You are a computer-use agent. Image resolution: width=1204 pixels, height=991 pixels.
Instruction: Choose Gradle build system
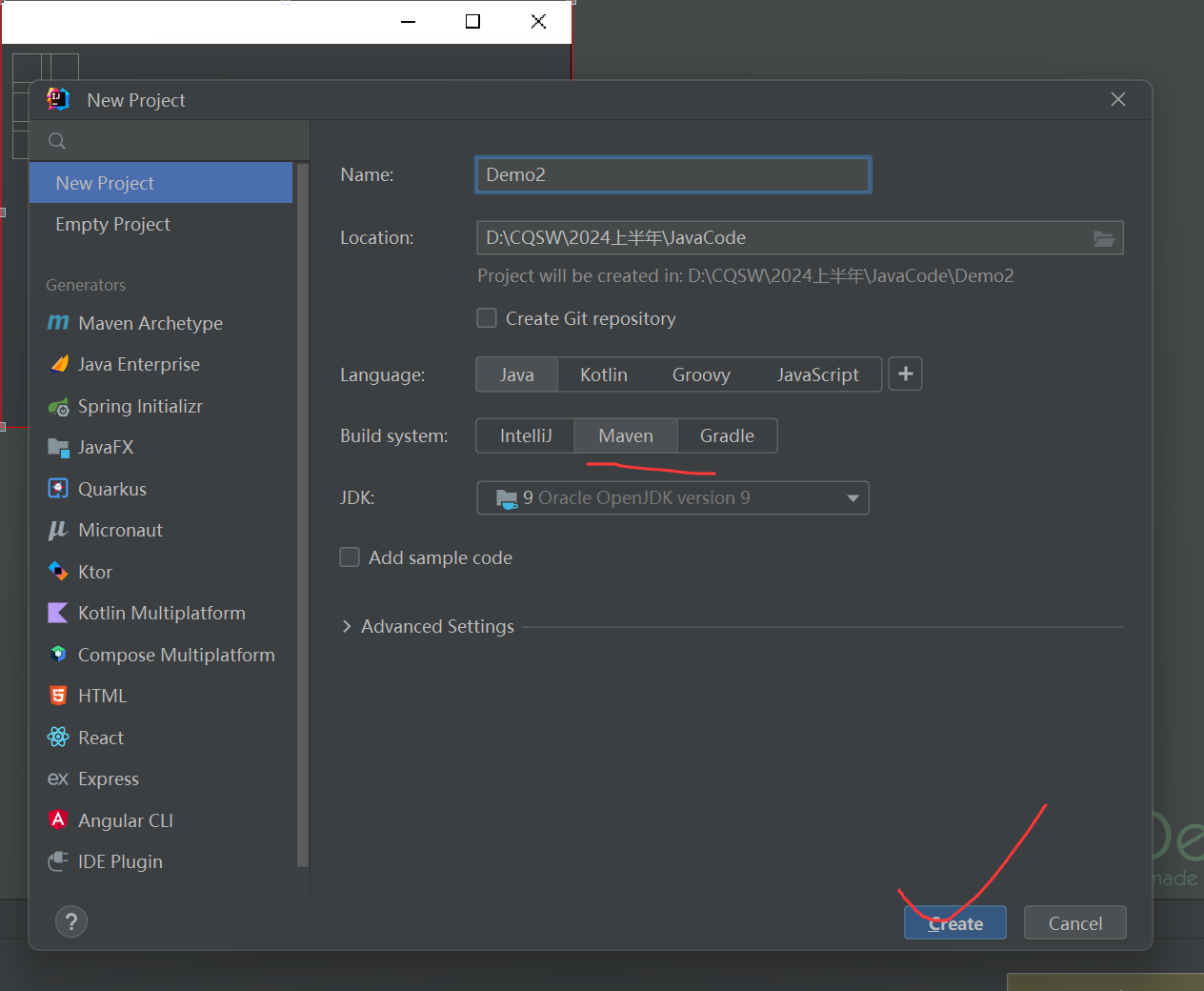(727, 435)
